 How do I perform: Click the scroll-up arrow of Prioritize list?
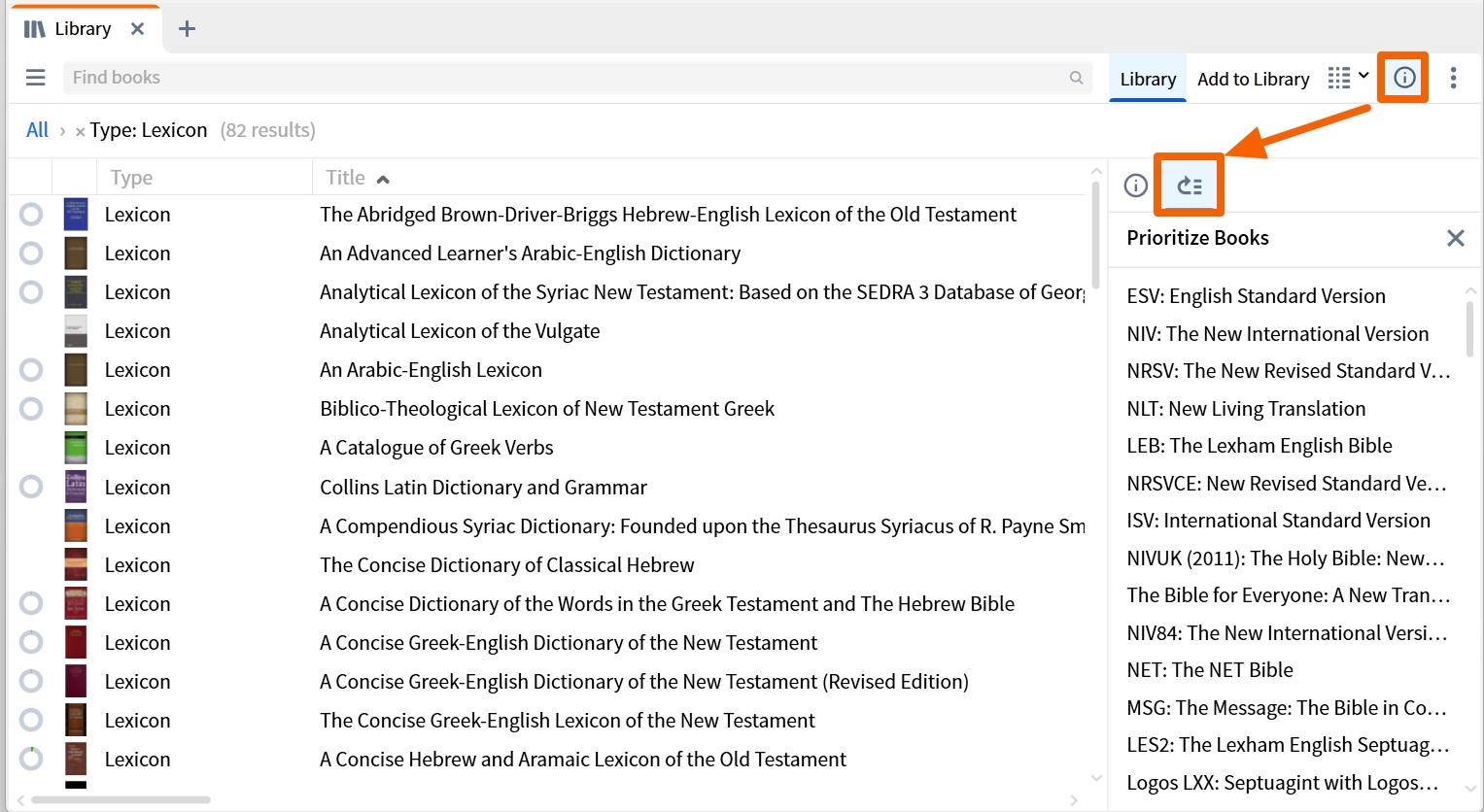pos(1469,290)
